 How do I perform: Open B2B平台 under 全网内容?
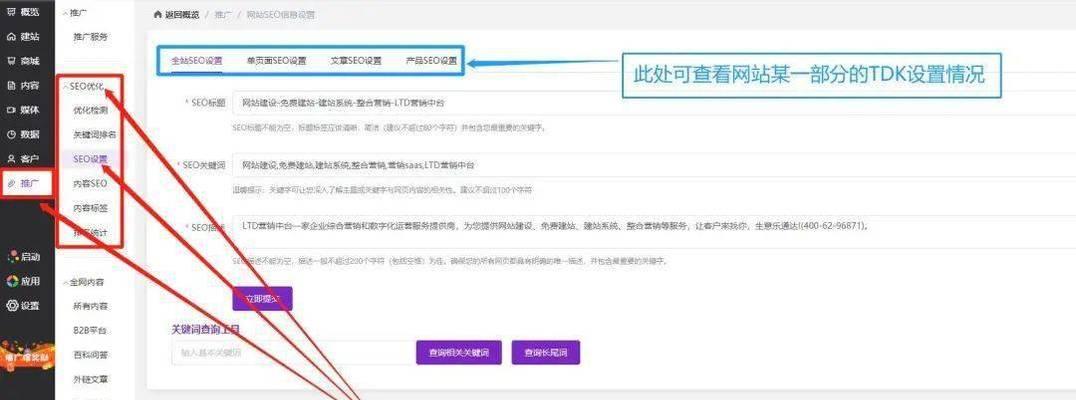(x=90, y=331)
